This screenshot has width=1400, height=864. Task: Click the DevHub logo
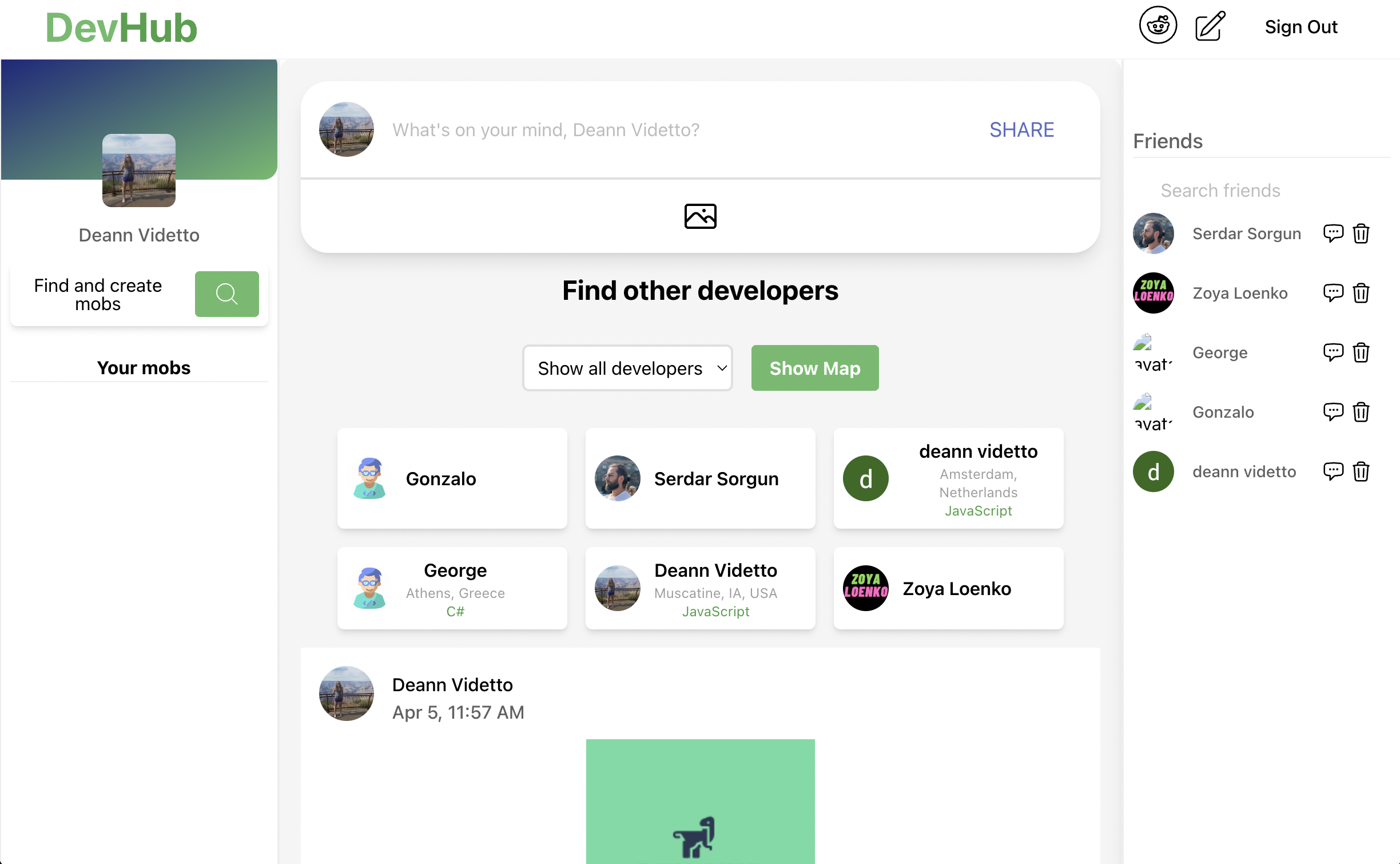point(121,26)
